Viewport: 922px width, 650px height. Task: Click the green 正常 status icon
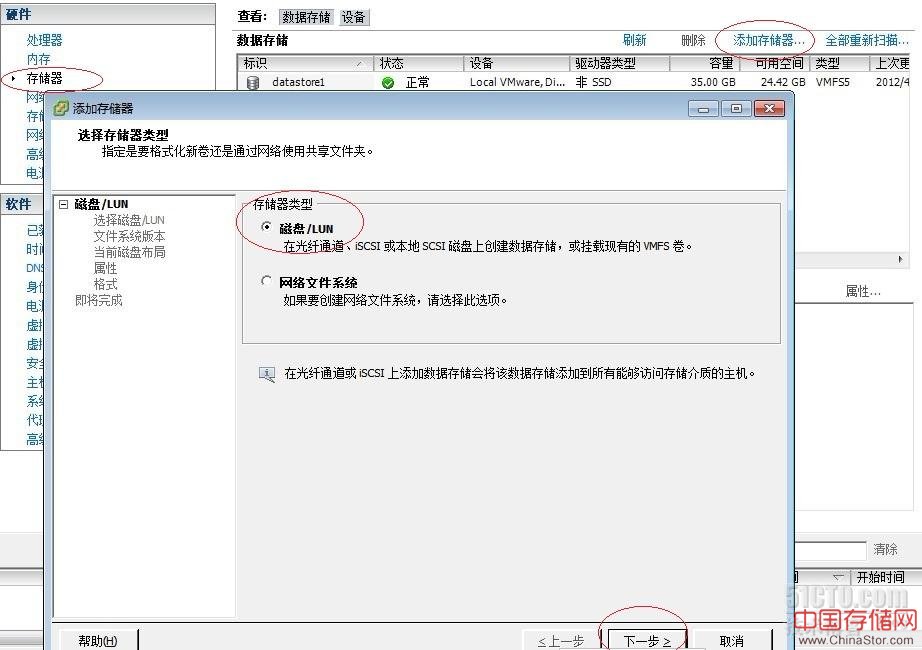(x=387, y=82)
